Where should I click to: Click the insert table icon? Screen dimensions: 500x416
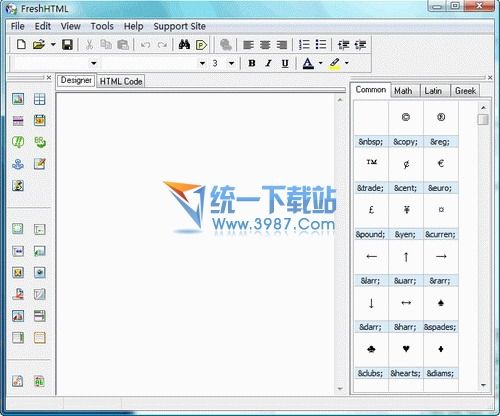(x=39, y=99)
